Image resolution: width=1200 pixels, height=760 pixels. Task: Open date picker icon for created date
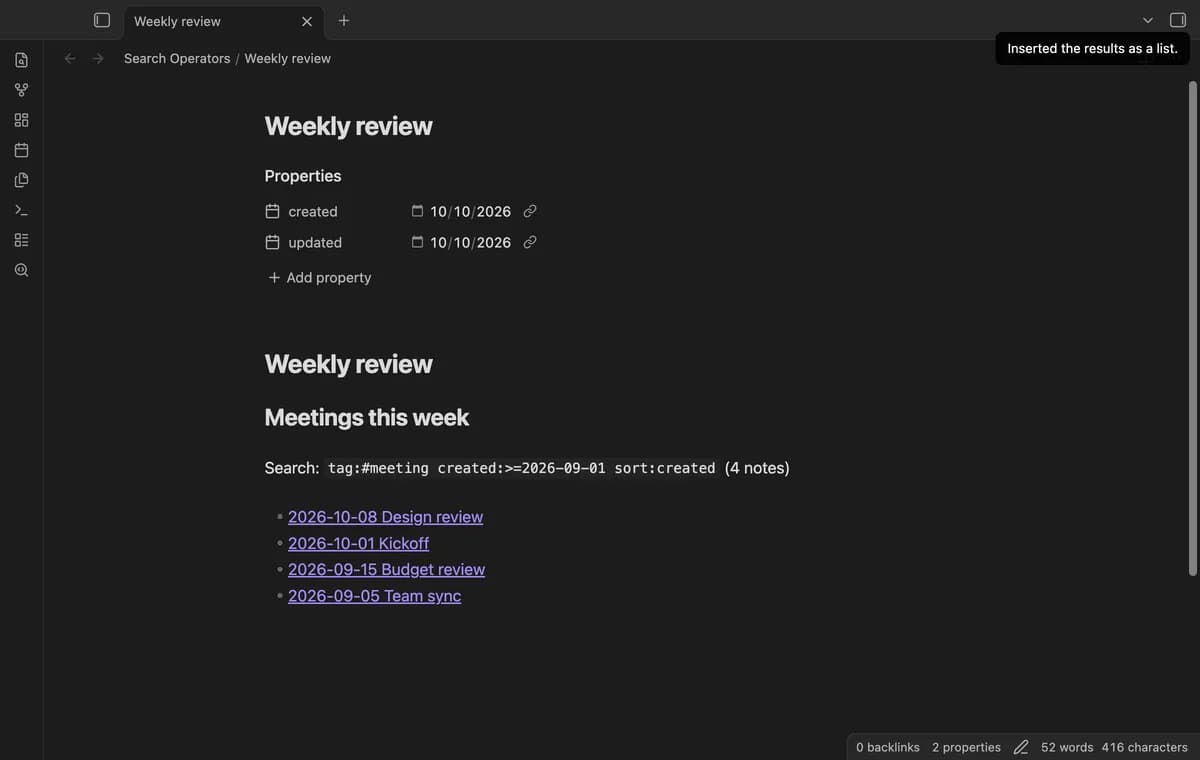418,211
